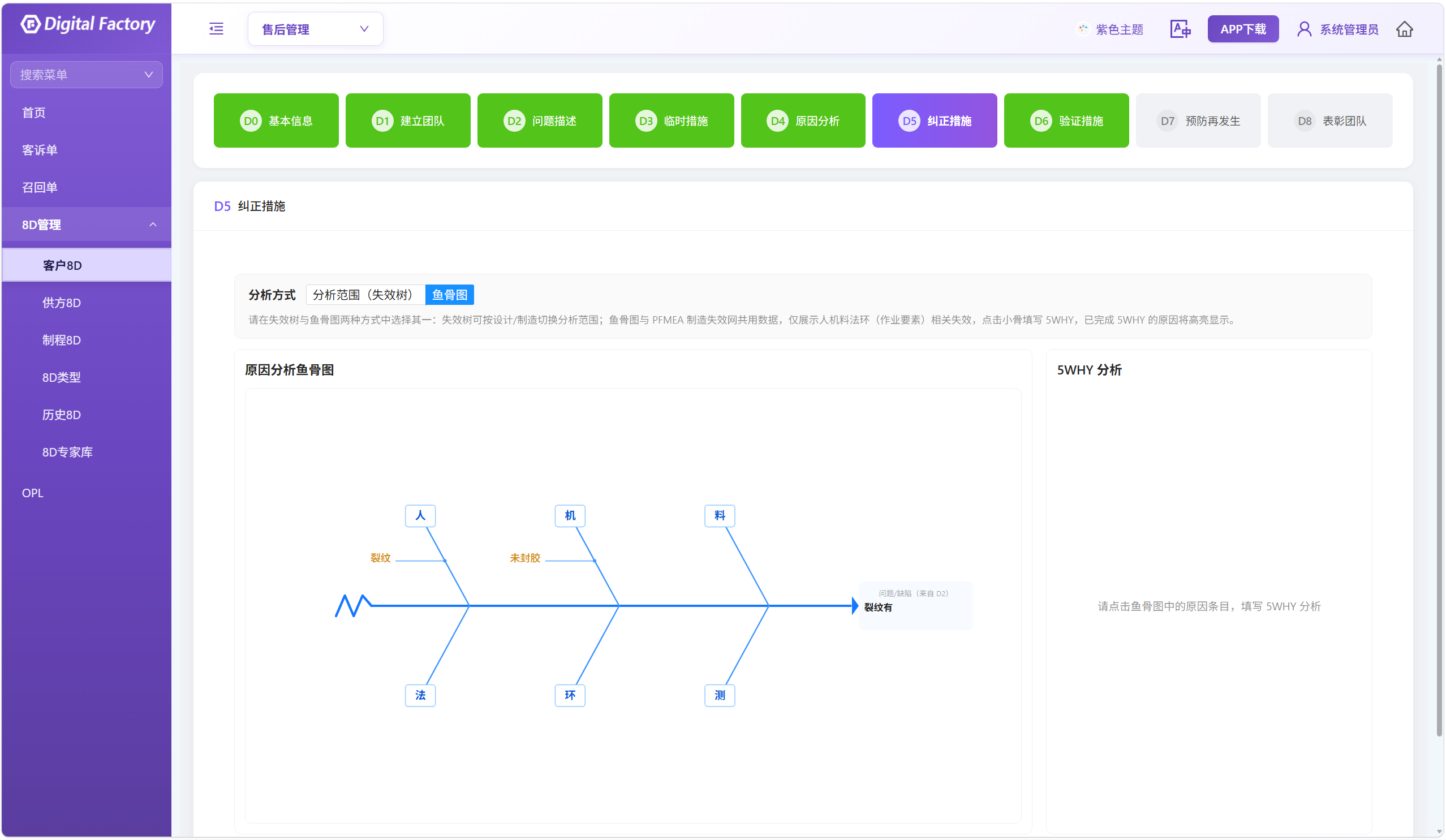Click the home icon in the top bar

click(1404, 29)
